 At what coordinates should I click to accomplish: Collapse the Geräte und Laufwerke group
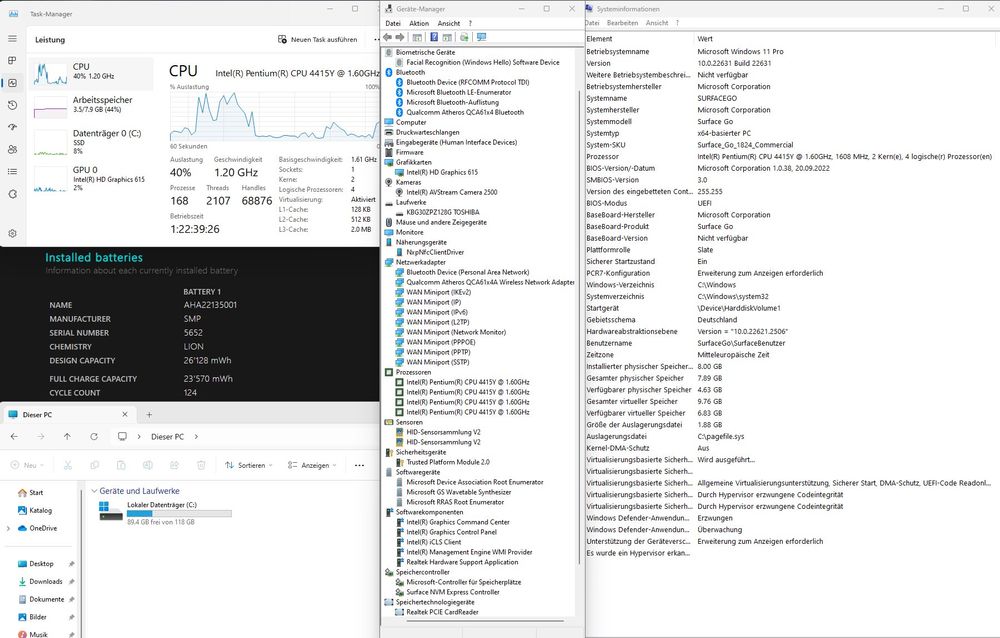[x=93, y=492]
